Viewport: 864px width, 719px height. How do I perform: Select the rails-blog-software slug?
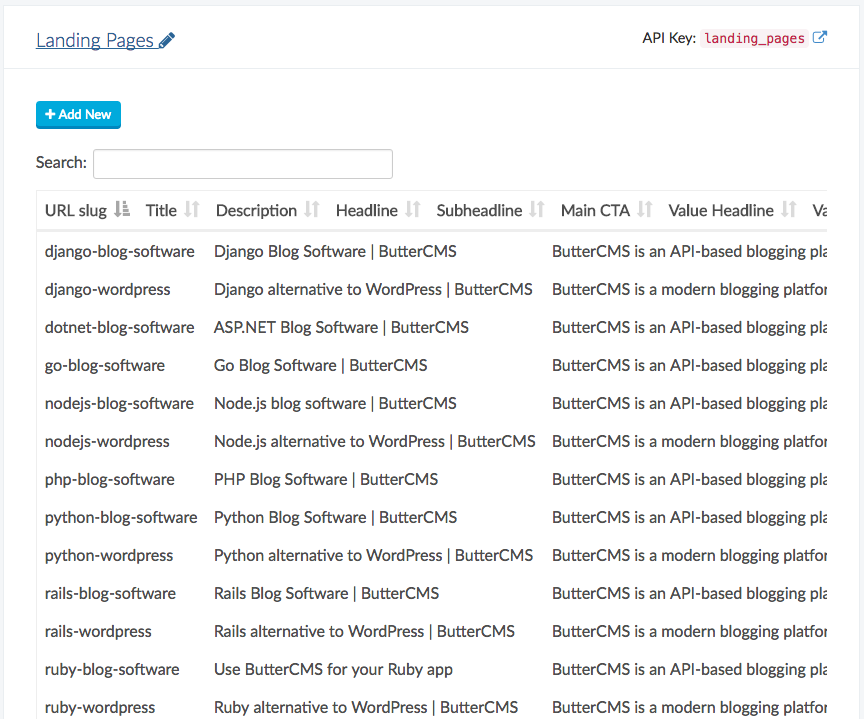point(110,593)
